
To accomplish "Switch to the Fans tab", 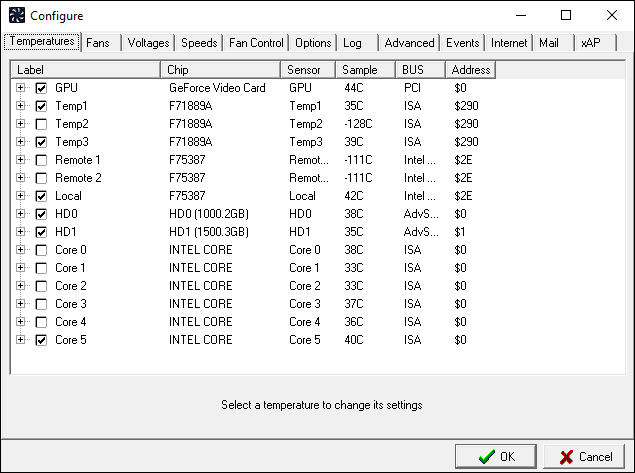I will [x=98, y=43].
